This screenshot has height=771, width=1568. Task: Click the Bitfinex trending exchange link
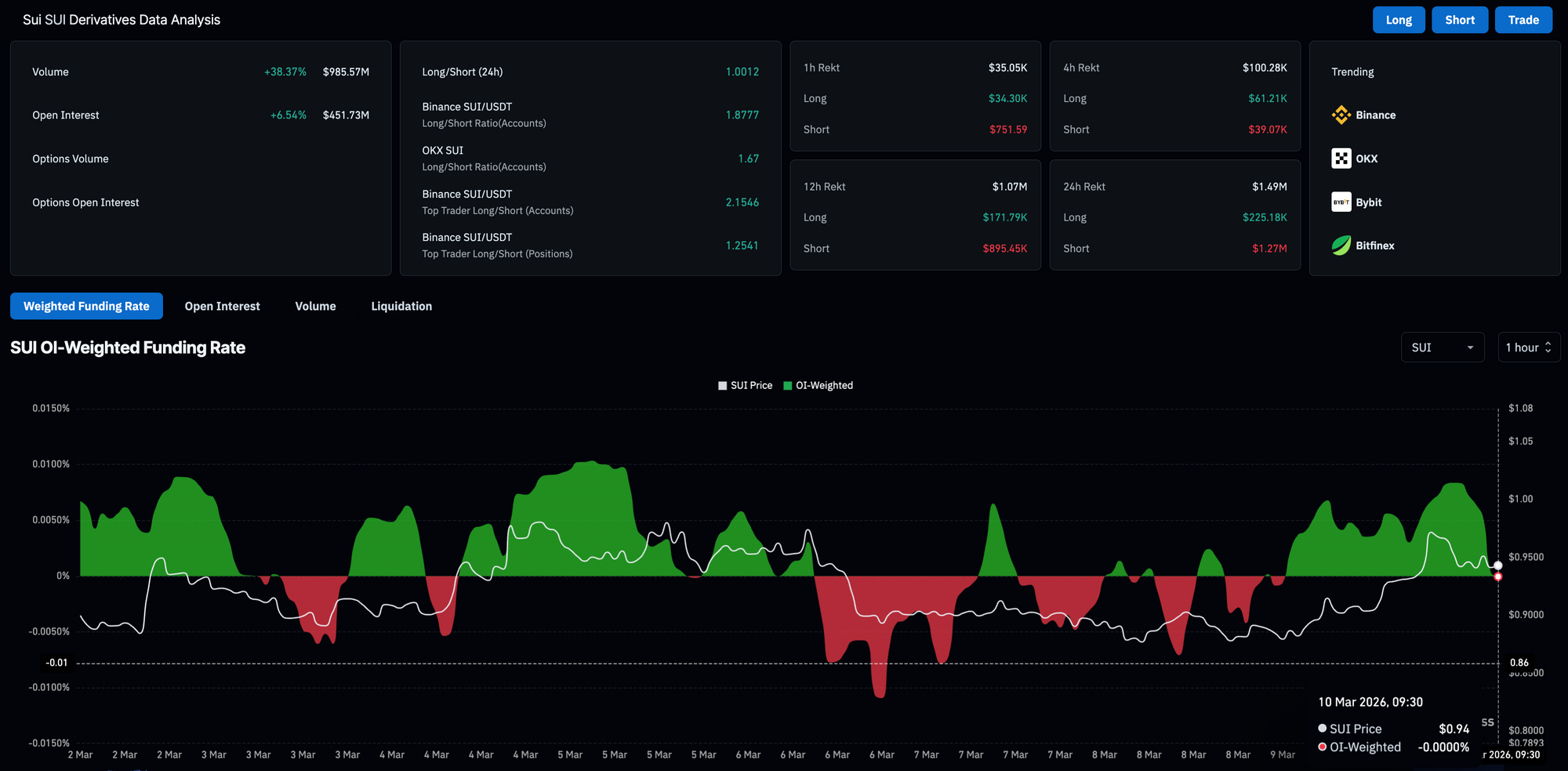click(x=1363, y=245)
